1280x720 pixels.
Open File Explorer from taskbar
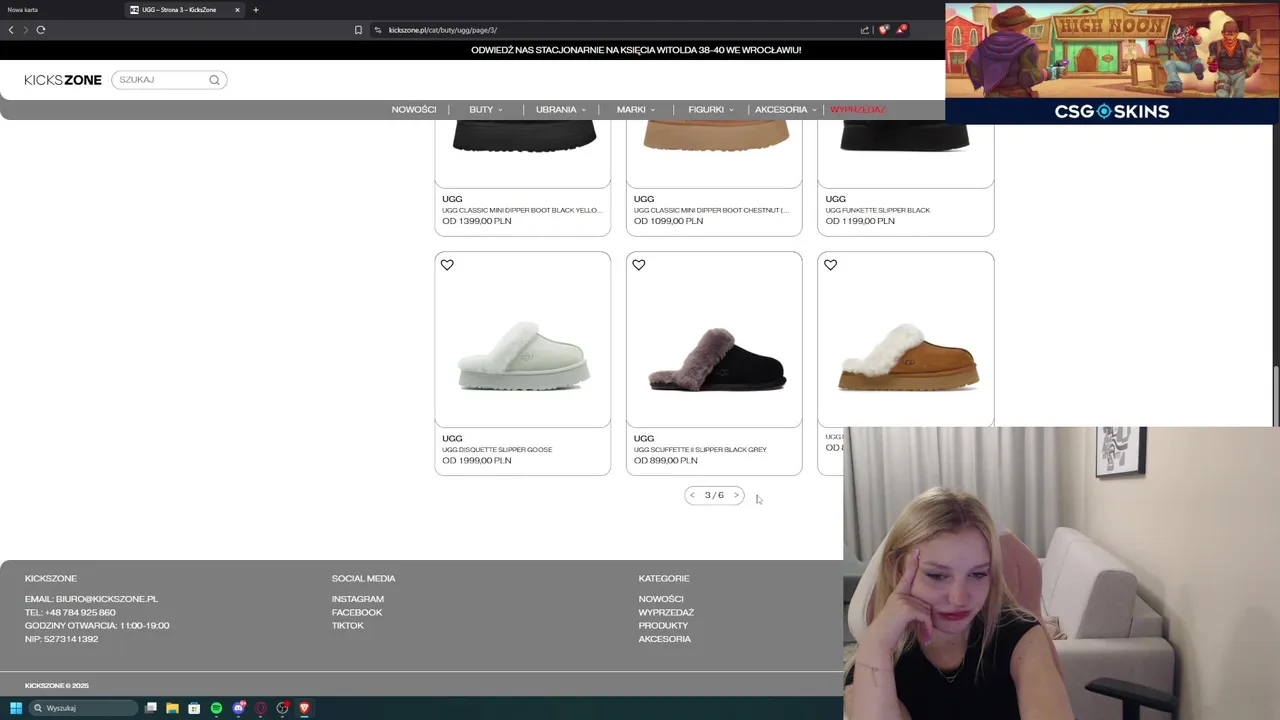click(x=172, y=708)
